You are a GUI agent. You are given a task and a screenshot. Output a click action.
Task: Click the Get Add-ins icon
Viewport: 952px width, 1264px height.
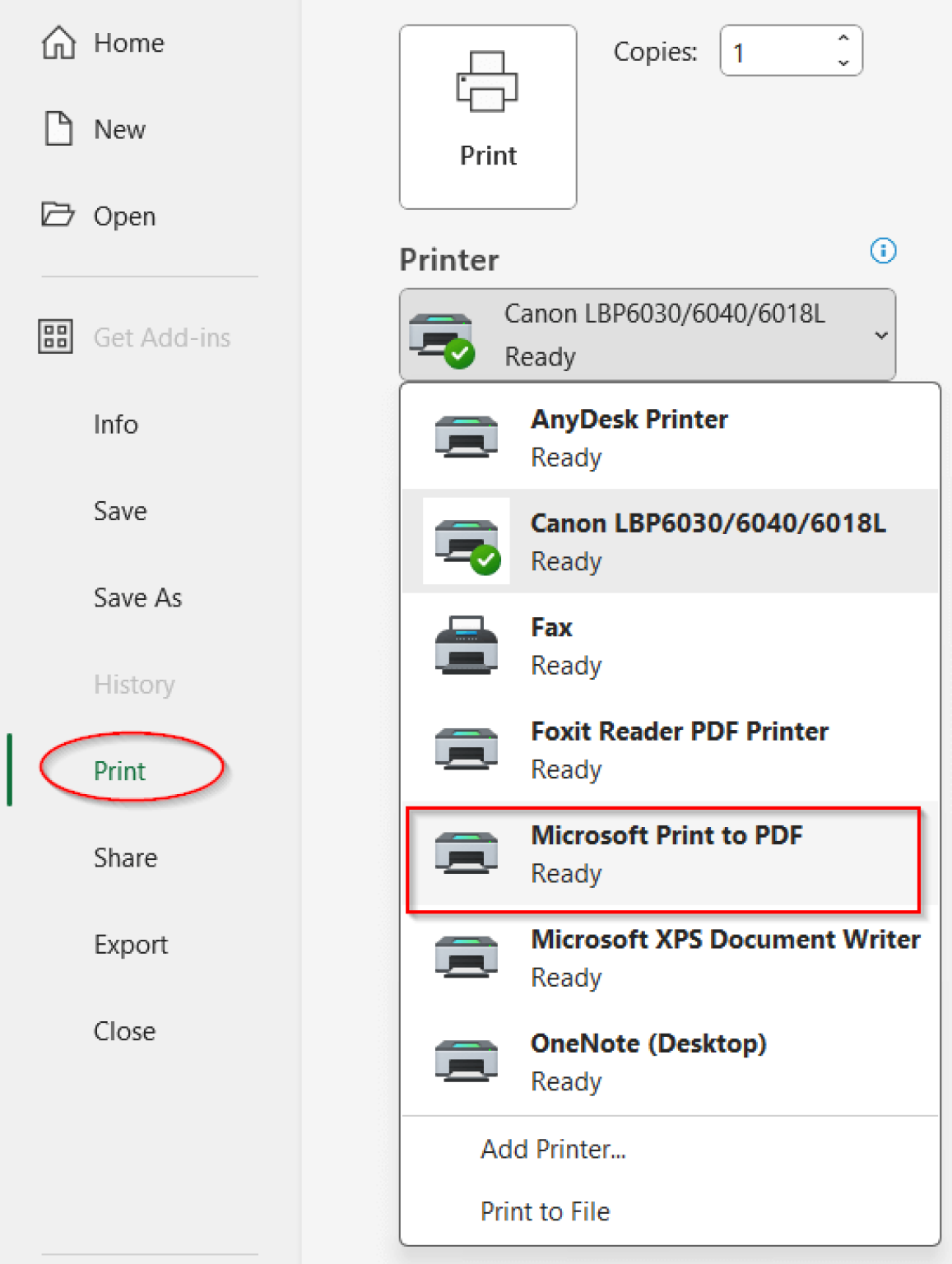pyautogui.click(x=54, y=337)
